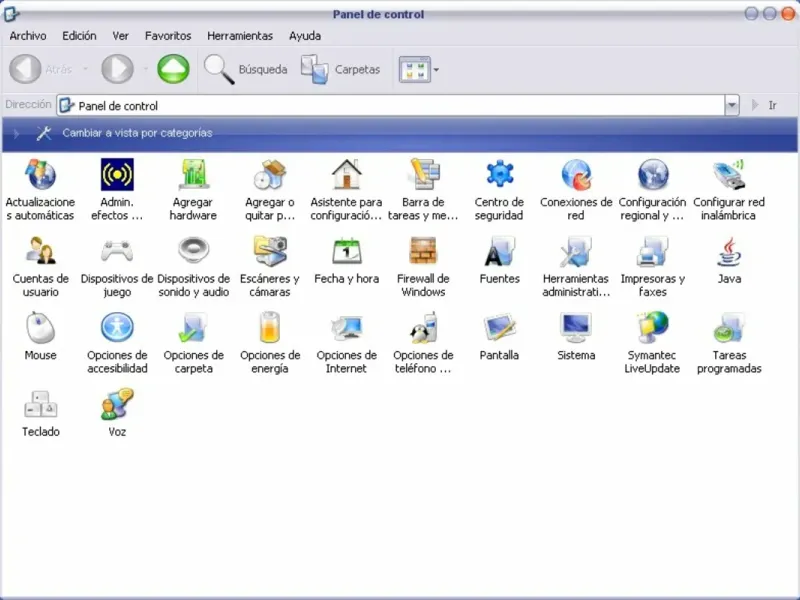Expand the Atrás history dropdown arrow
The image size is (800, 600).
(x=85, y=70)
